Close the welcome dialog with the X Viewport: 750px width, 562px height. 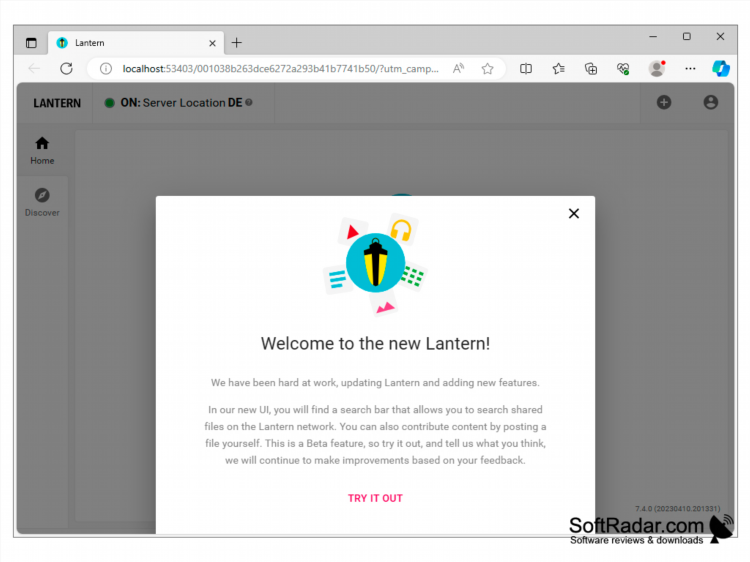[574, 213]
